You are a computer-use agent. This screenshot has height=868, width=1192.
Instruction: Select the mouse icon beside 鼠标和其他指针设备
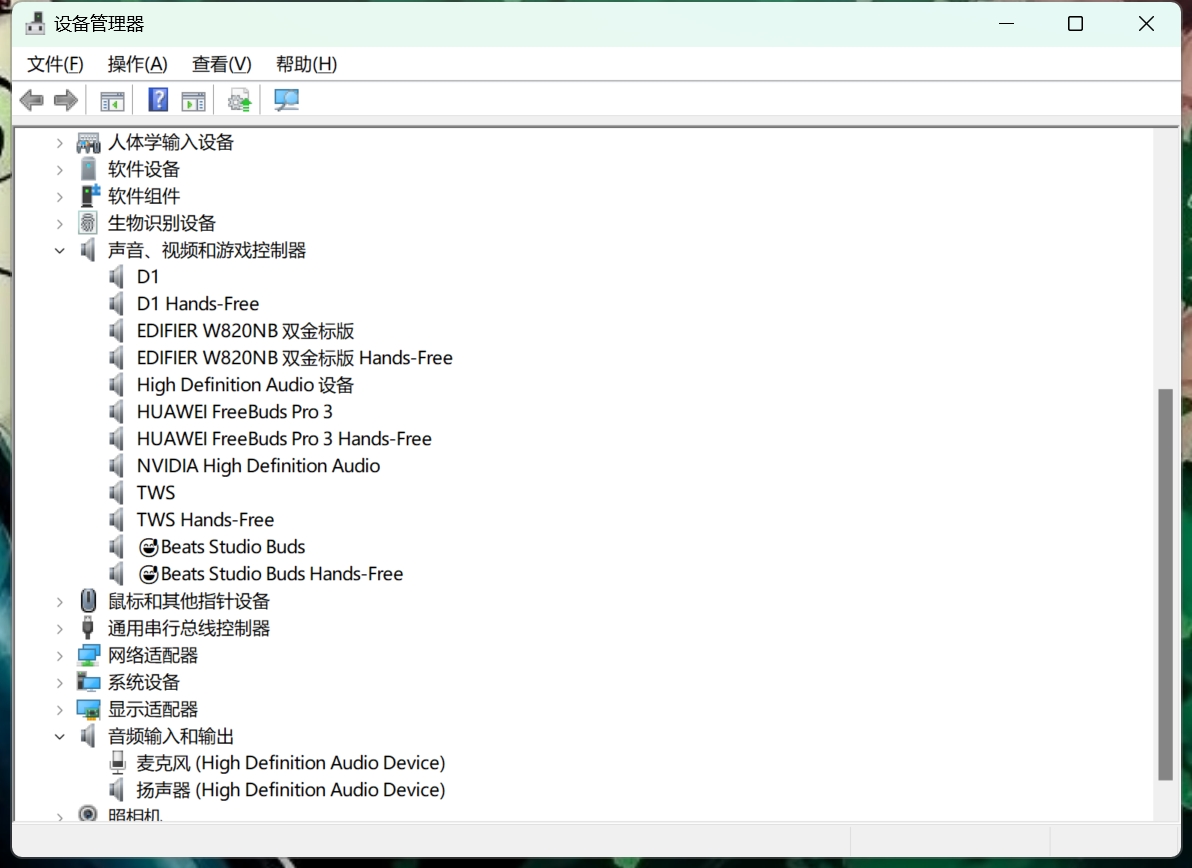click(x=88, y=601)
